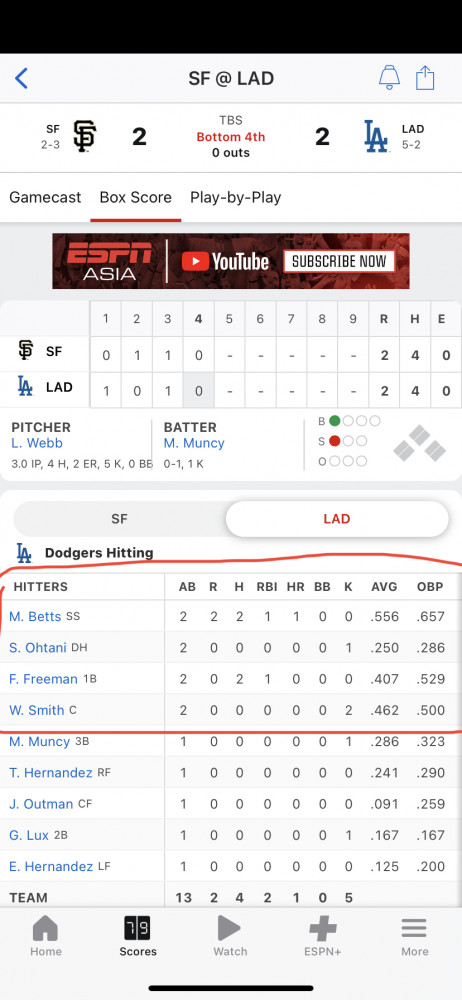Open S. Ohtani player page
The width and height of the screenshot is (462, 1000).
38,647
